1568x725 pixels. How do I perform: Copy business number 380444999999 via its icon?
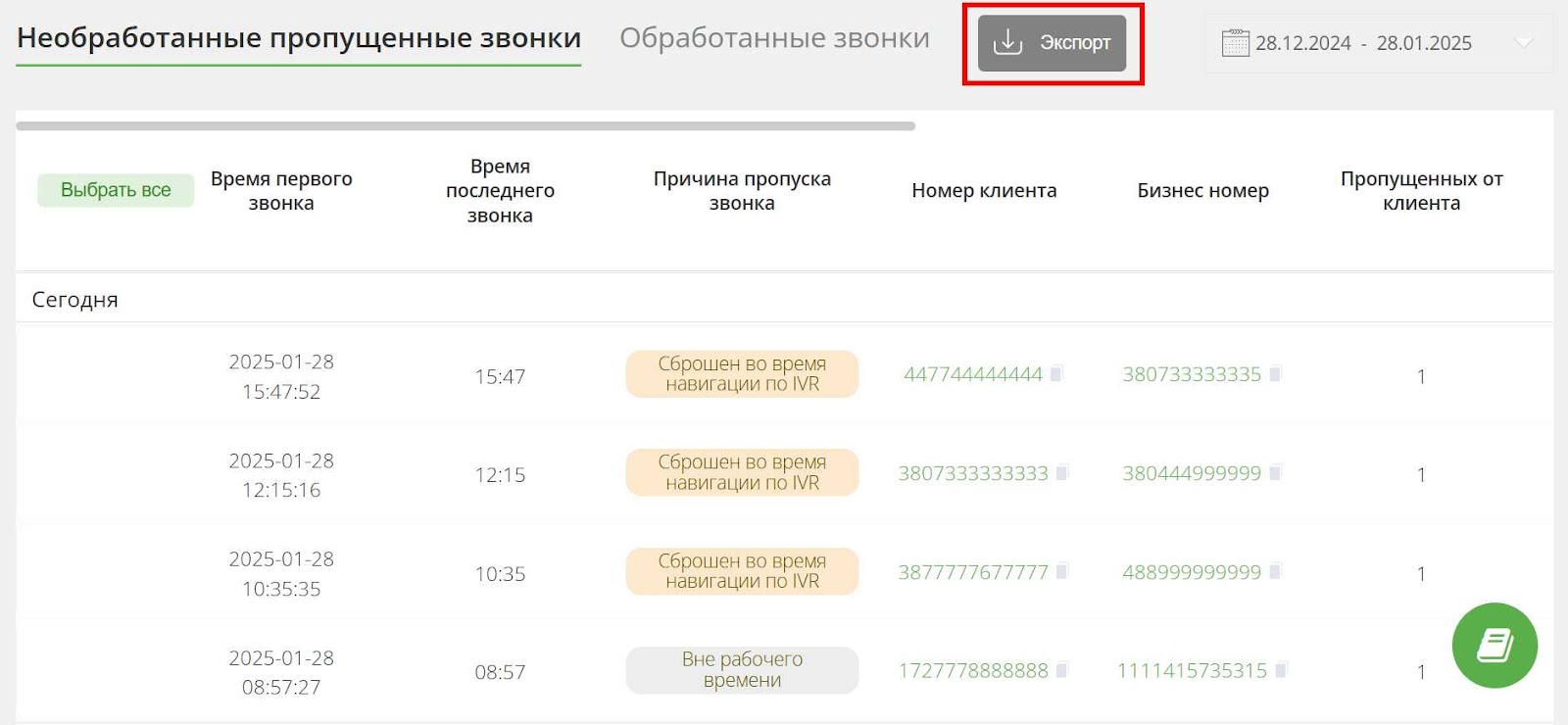point(1275,472)
